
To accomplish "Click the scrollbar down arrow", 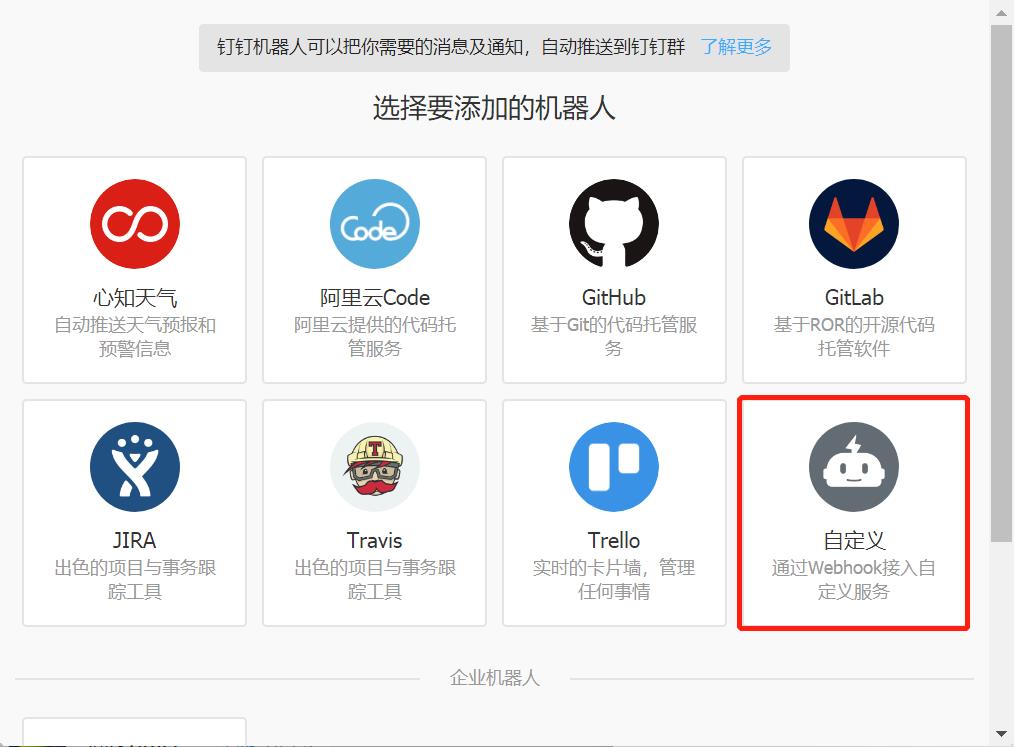I will 1002,735.
